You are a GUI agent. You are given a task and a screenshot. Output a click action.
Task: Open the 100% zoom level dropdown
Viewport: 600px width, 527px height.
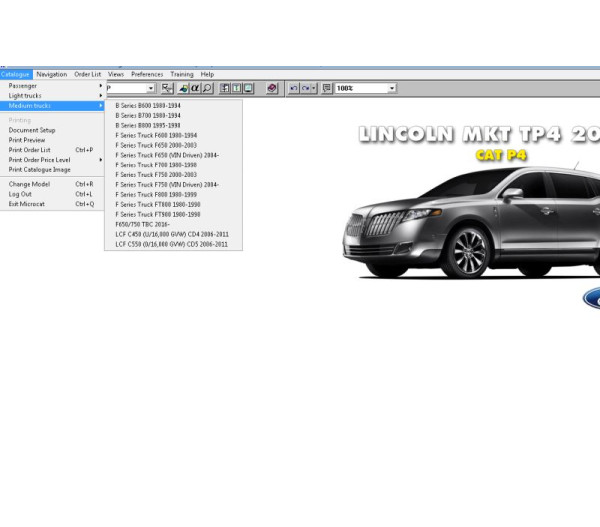(391, 88)
